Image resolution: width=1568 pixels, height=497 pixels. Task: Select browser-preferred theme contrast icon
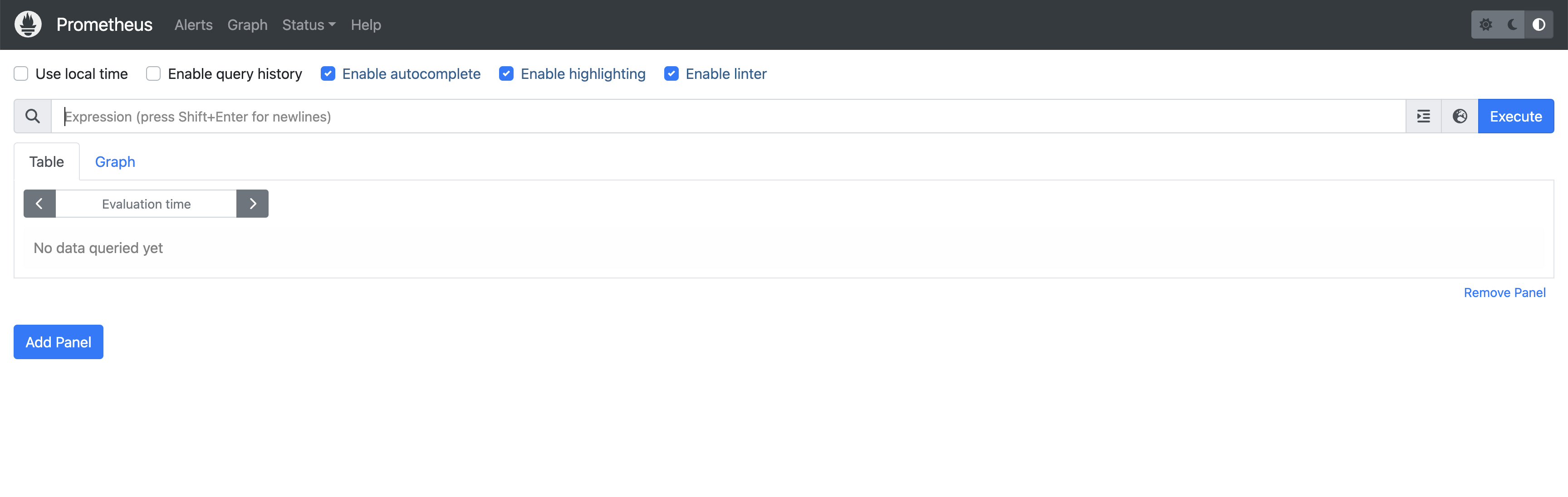(1538, 24)
